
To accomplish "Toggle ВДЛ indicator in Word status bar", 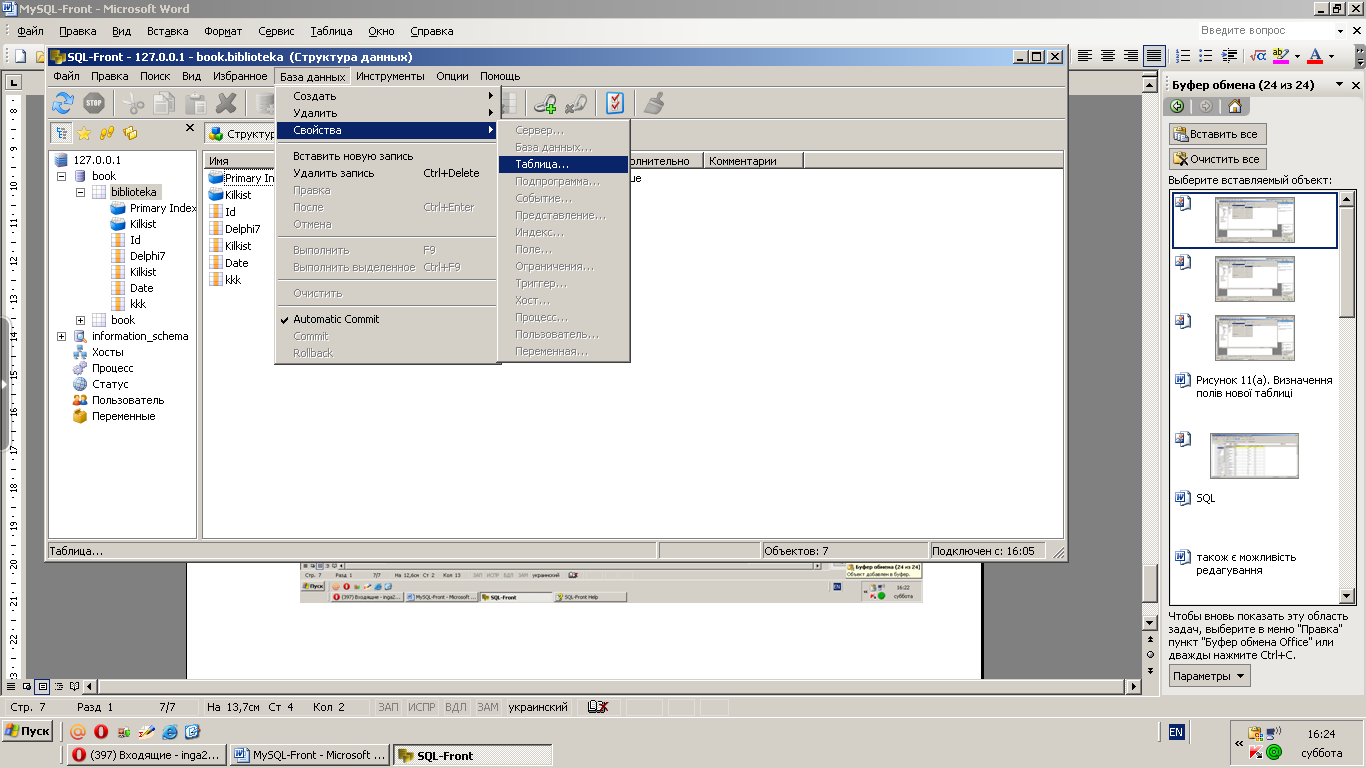I will (455, 707).
